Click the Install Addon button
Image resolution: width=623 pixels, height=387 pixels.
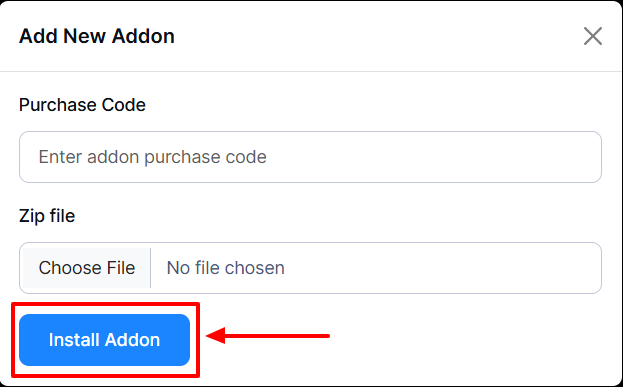coord(104,340)
